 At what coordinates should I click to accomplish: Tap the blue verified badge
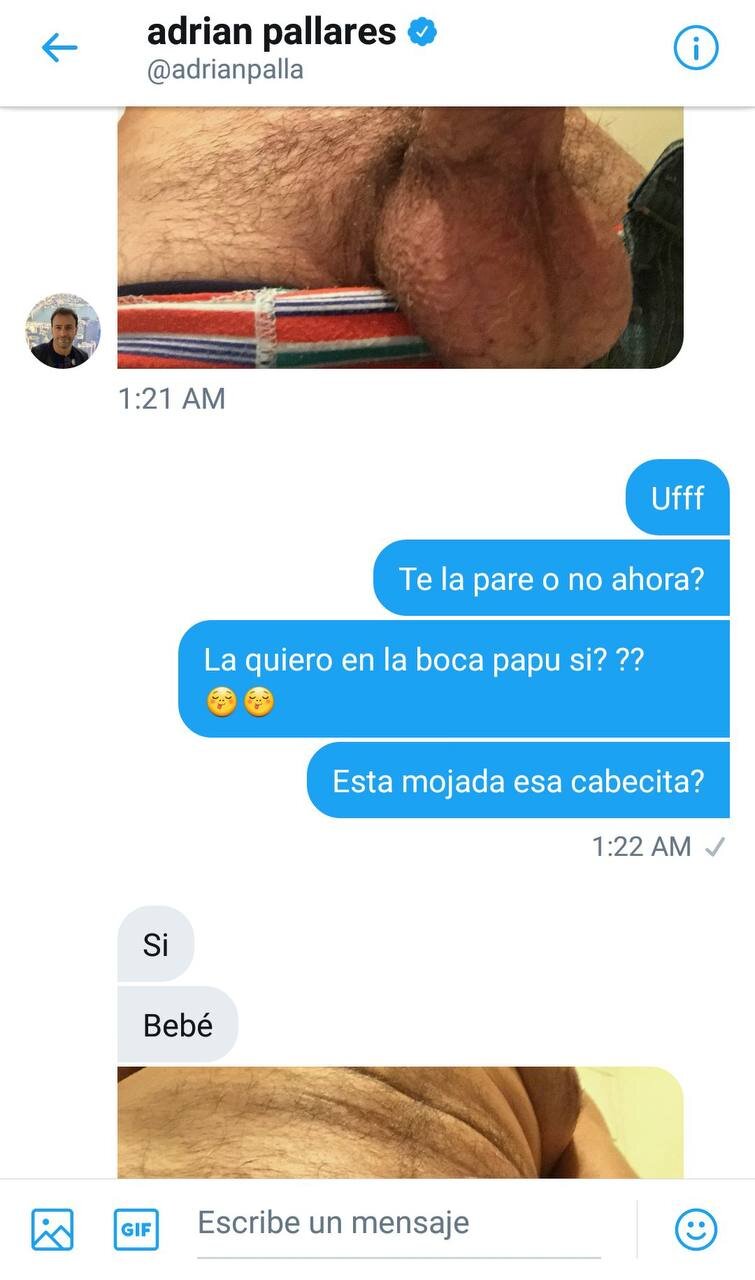[422, 33]
